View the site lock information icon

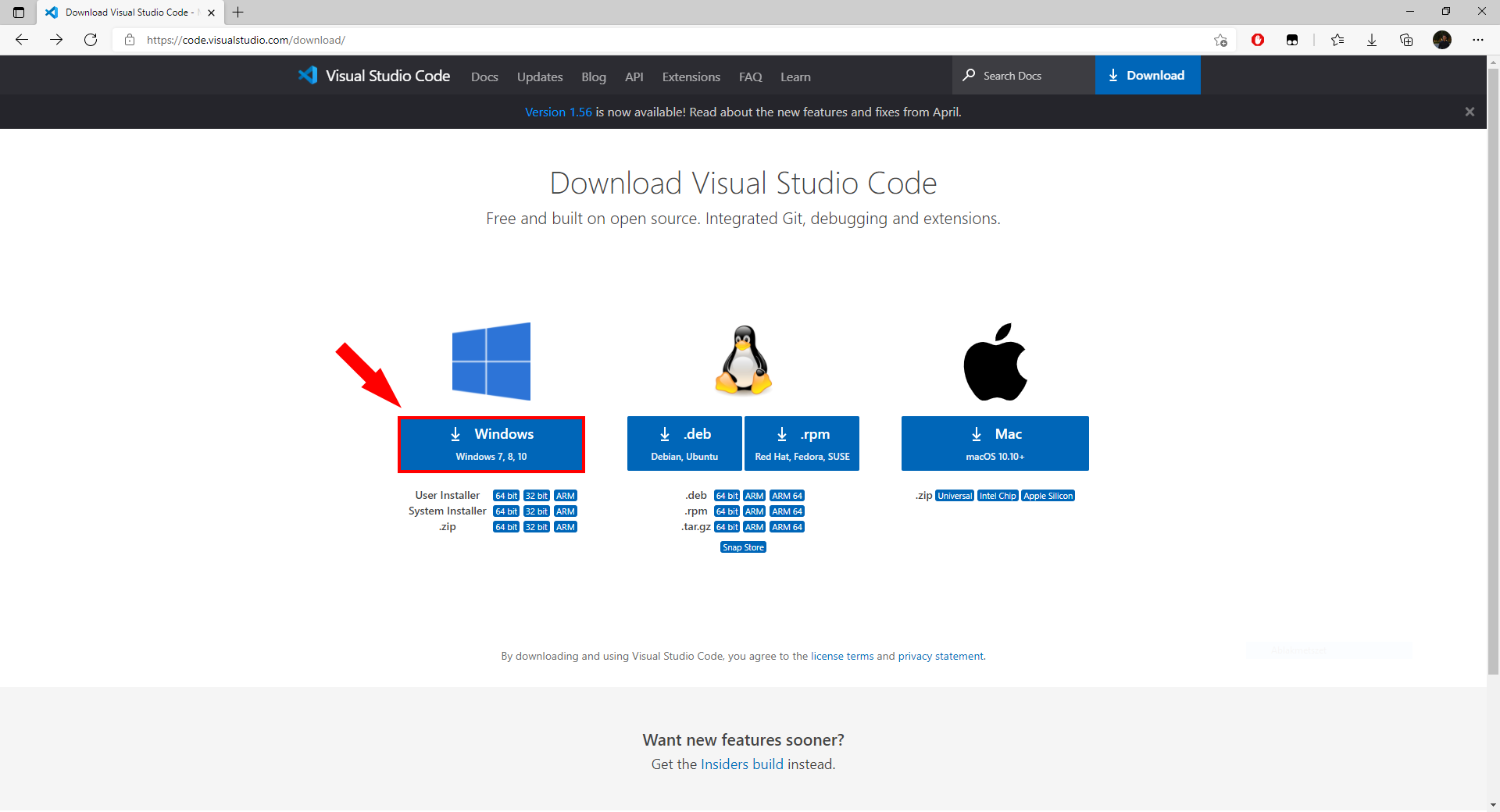point(130,40)
